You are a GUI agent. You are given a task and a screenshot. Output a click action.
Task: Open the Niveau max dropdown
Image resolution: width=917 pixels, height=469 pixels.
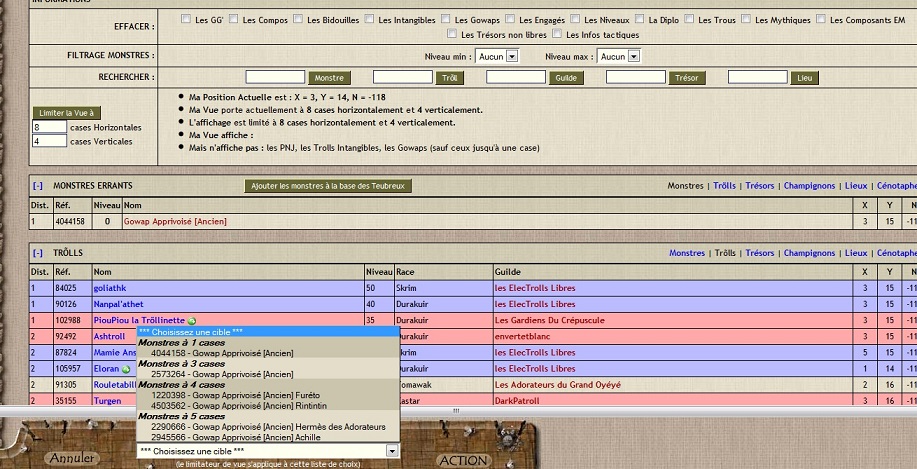[x=633, y=57]
